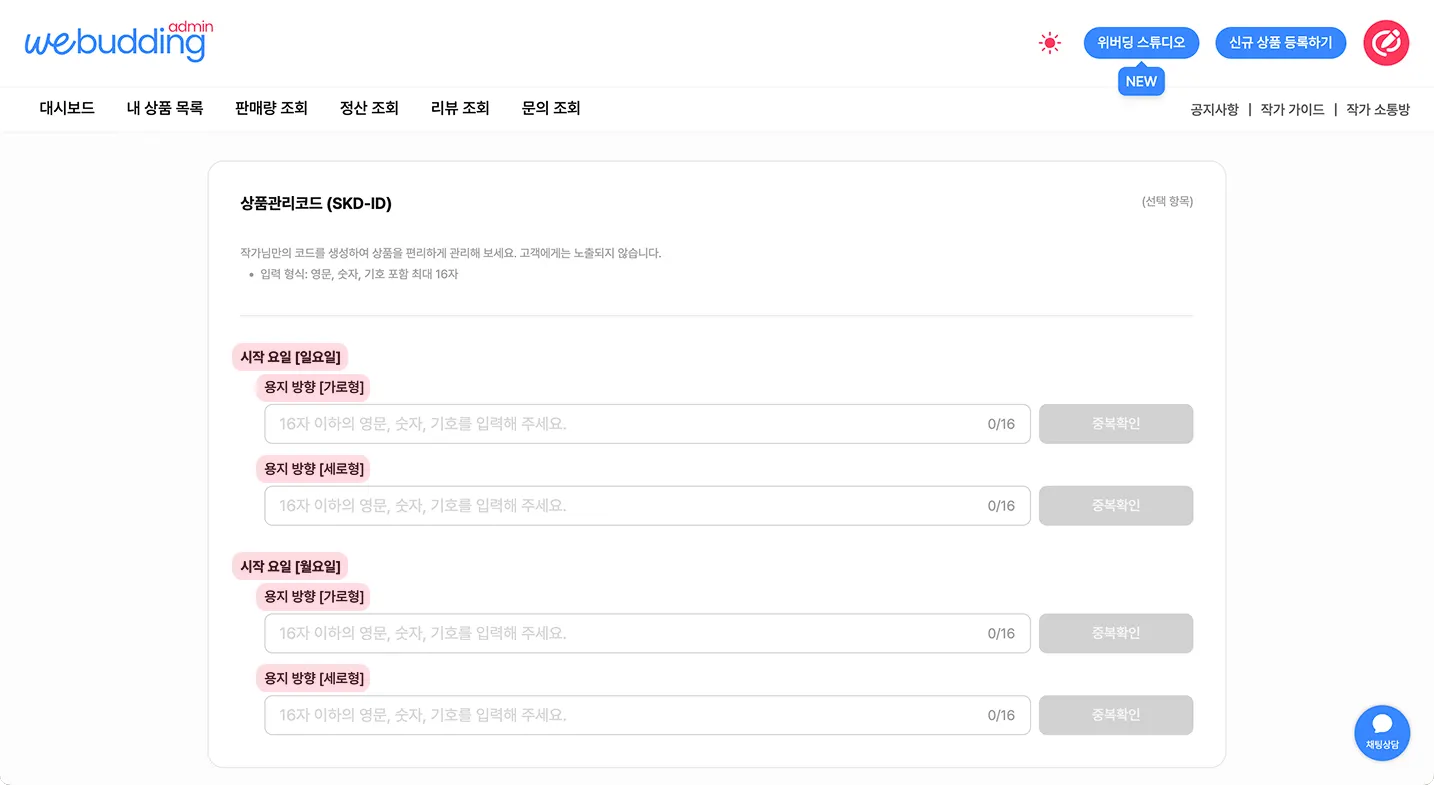Toggle the sun light-mode icon
The height and width of the screenshot is (785, 1434).
[x=1049, y=43]
